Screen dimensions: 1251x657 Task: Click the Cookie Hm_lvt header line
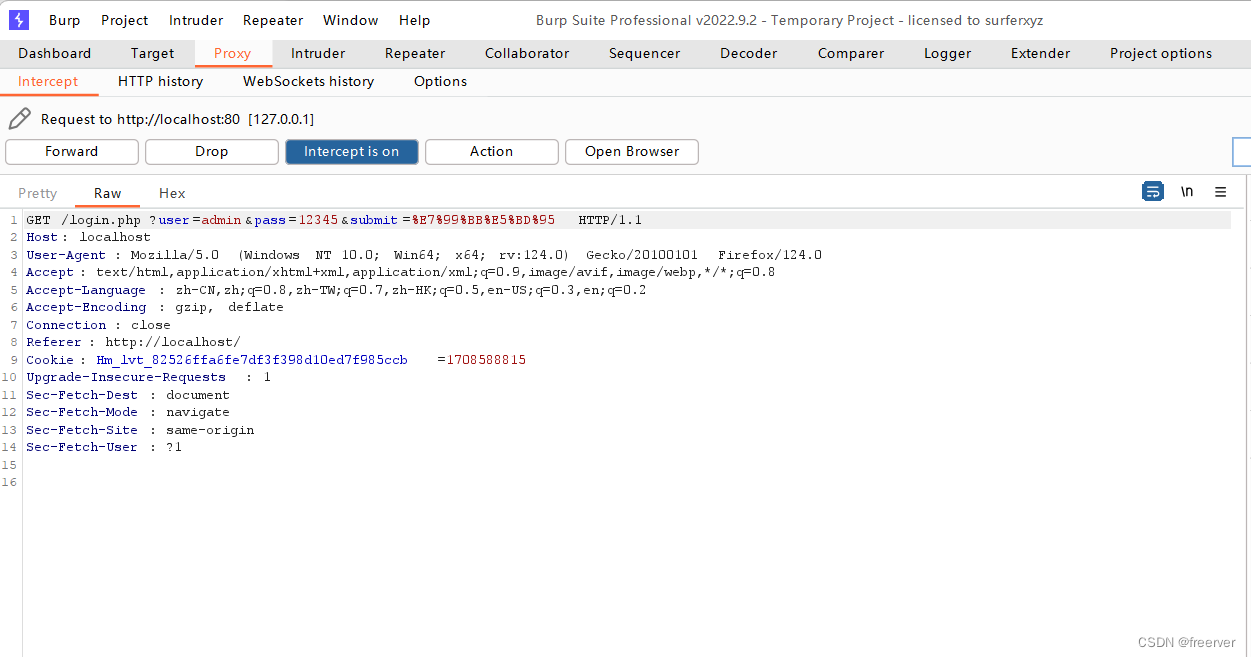[x=276, y=360]
